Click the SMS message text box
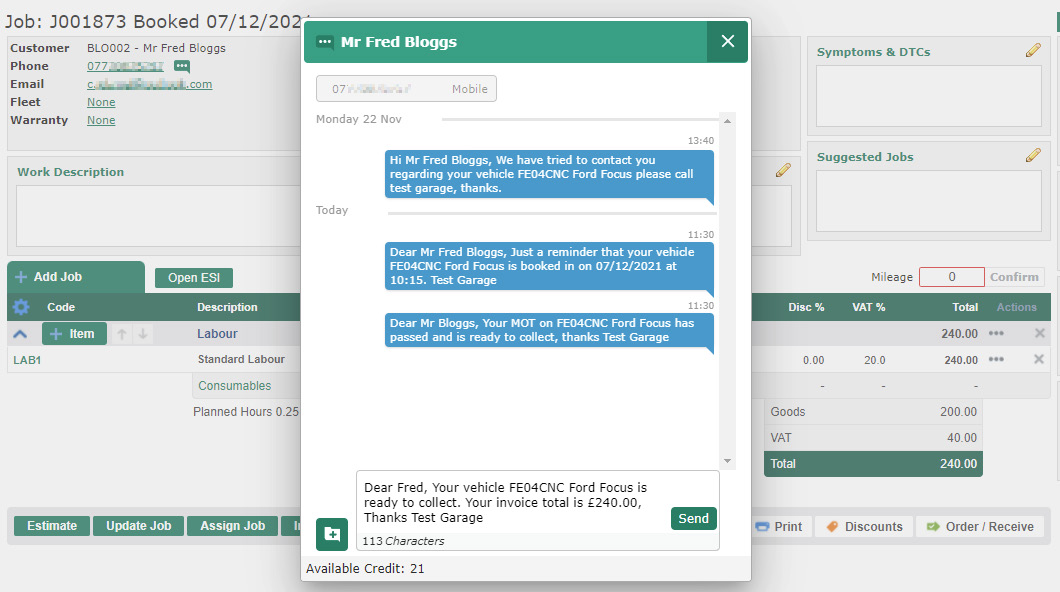The image size is (1060, 592). coord(510,500)
